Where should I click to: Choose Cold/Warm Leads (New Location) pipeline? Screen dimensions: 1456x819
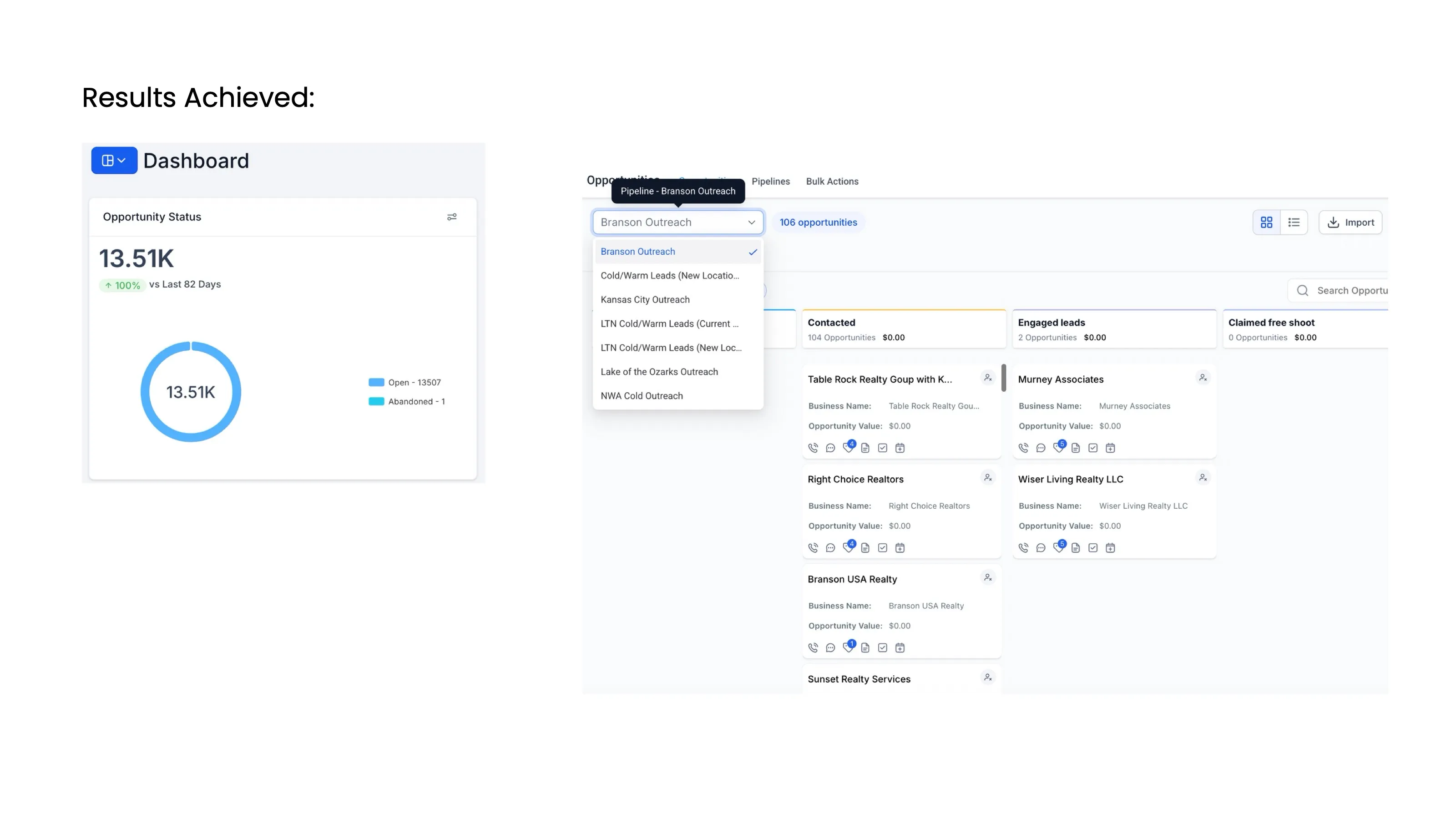677,276
